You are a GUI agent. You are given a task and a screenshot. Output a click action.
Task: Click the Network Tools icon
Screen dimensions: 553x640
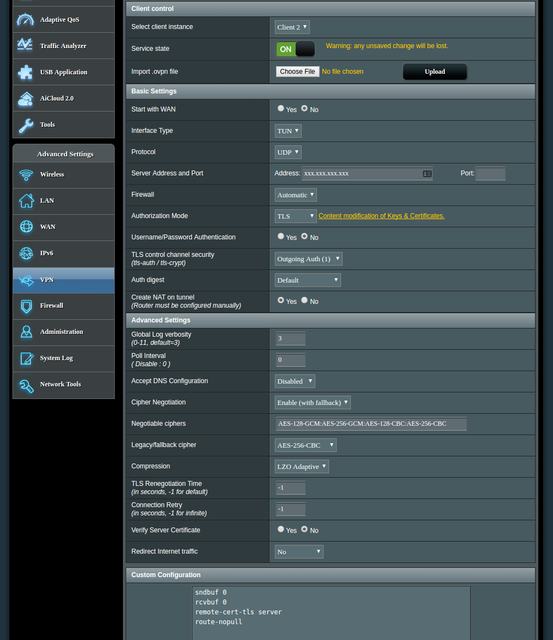[x=27, y=385]
